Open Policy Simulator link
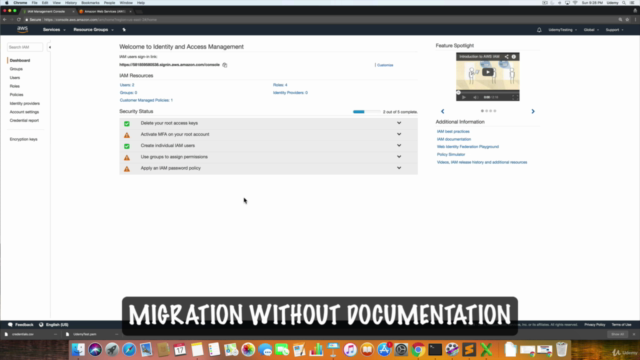 tap(451, 154)
